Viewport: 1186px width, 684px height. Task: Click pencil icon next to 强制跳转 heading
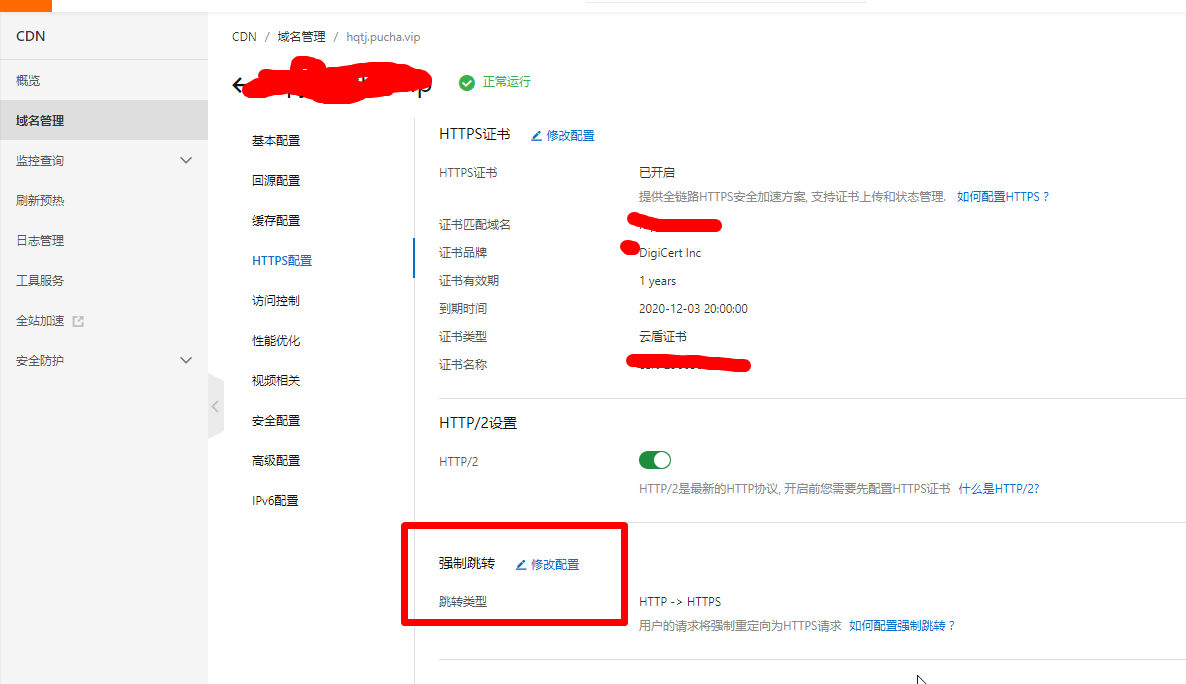[x=521, y=565]
